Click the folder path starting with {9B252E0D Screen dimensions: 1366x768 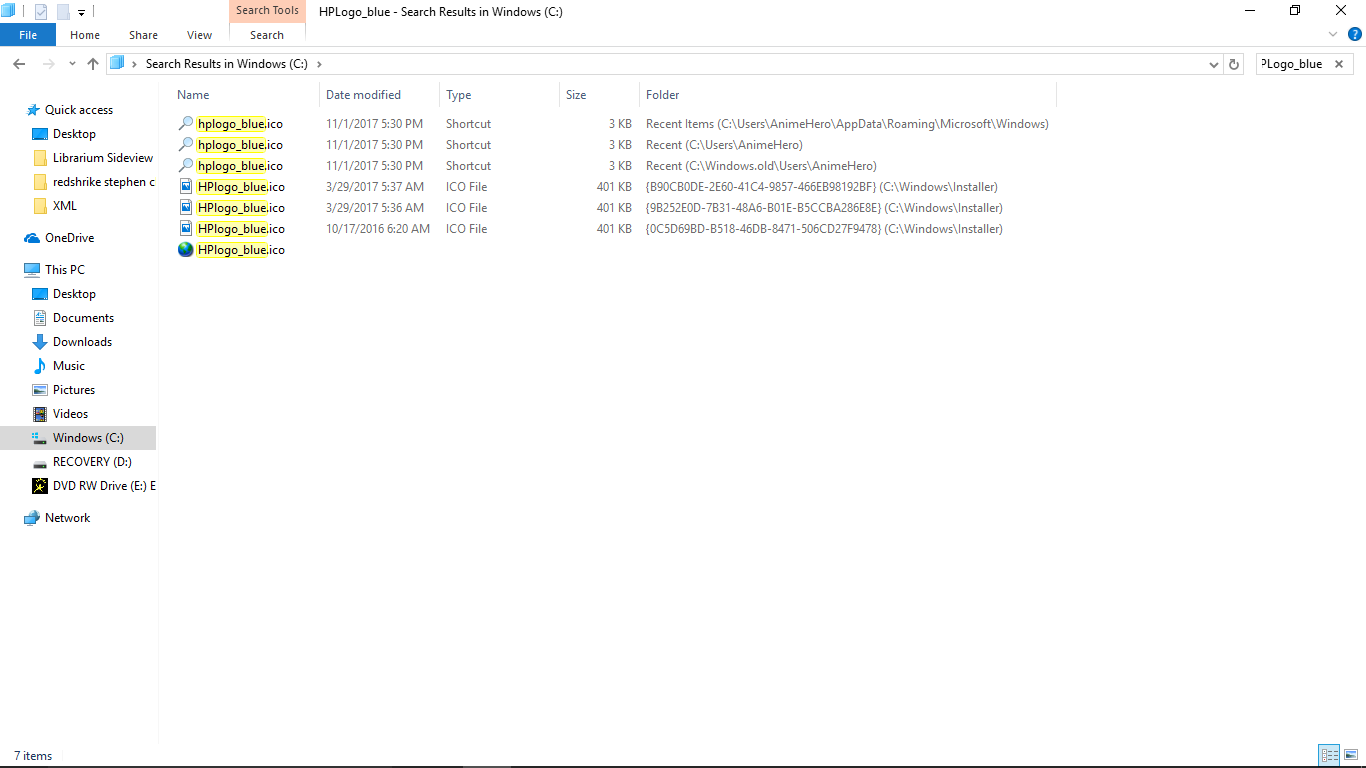[x=824, y=208]
